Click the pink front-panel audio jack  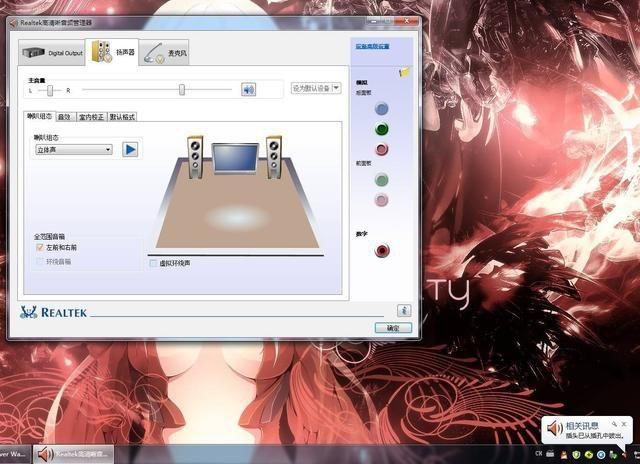coord(381,200)
